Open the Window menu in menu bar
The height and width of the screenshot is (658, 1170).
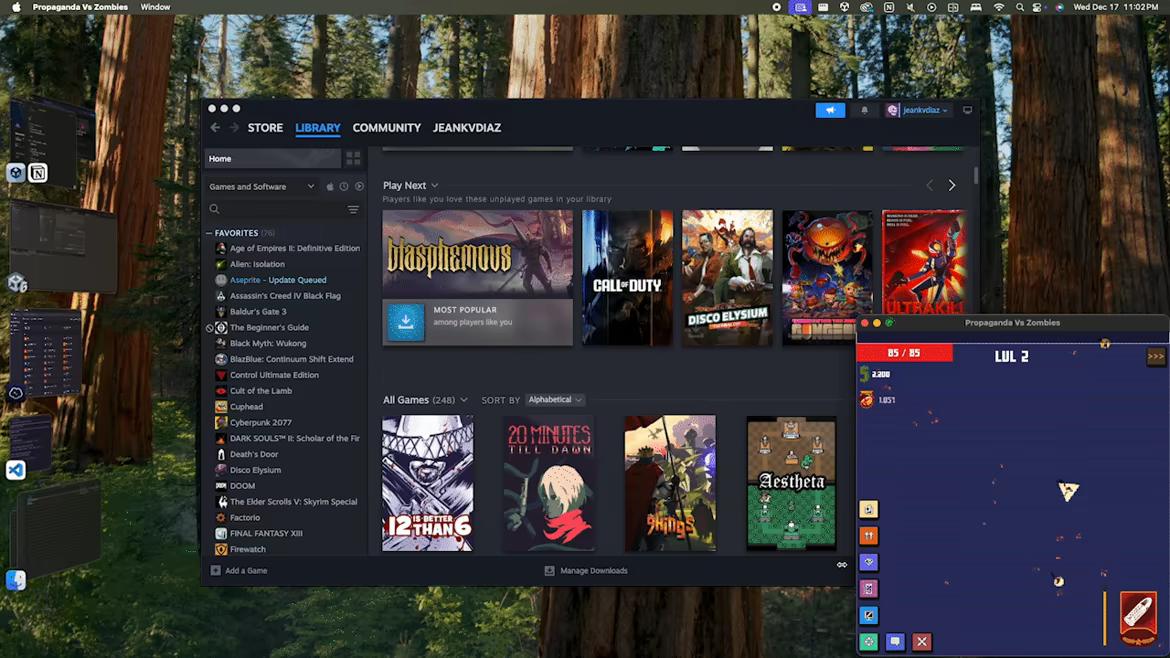point(155,7)
